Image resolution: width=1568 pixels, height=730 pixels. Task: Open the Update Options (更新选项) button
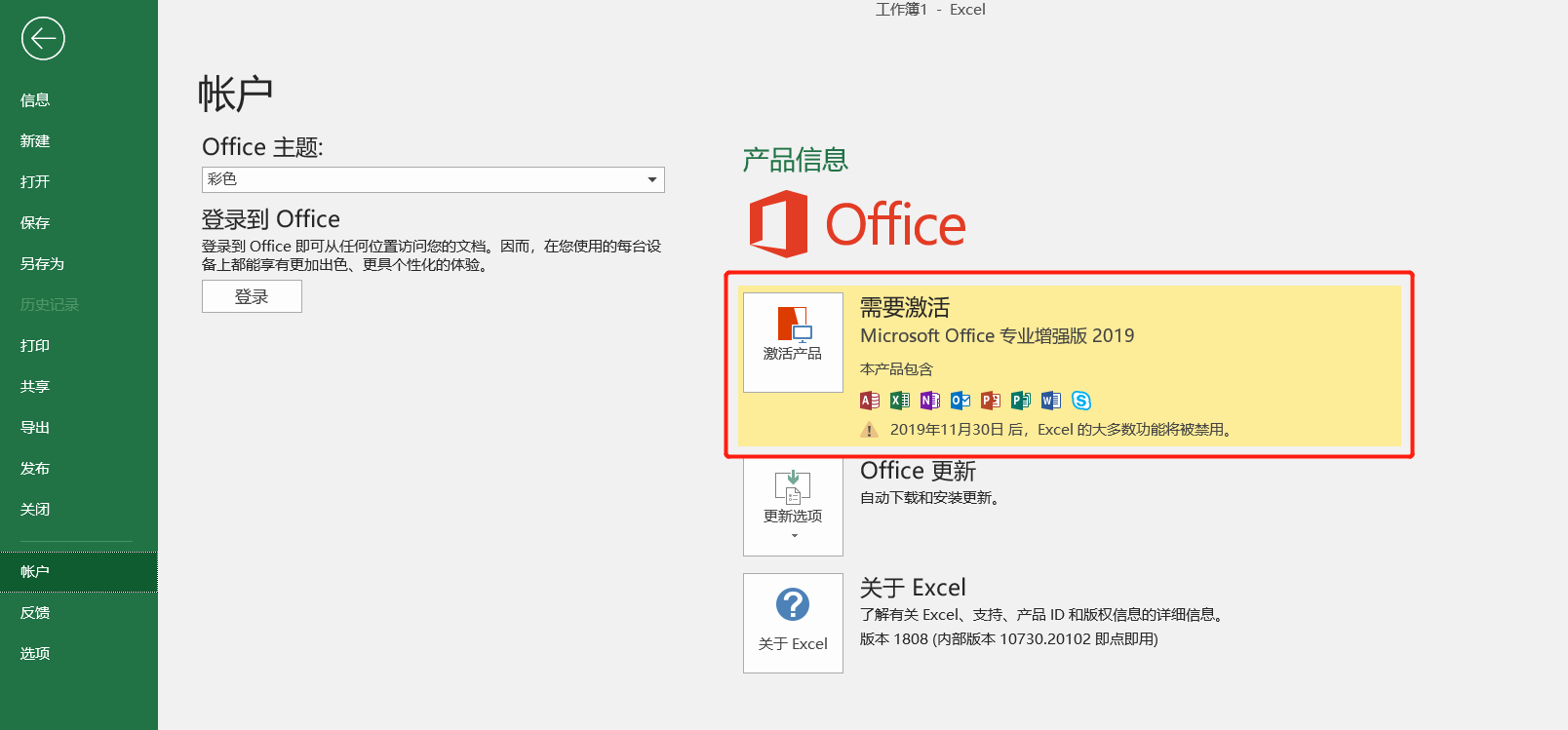793,506
